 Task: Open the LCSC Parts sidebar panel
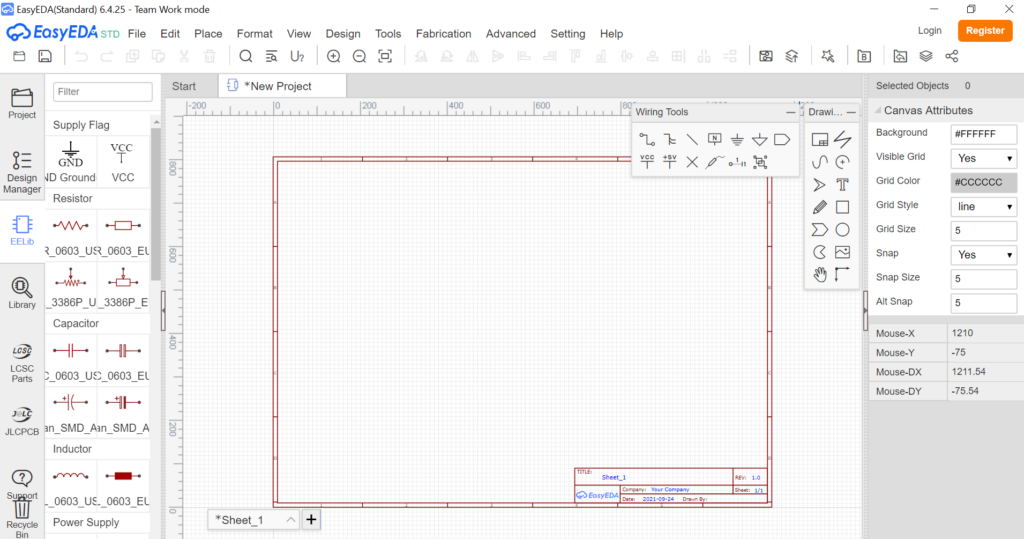click(x=22, y=362)
